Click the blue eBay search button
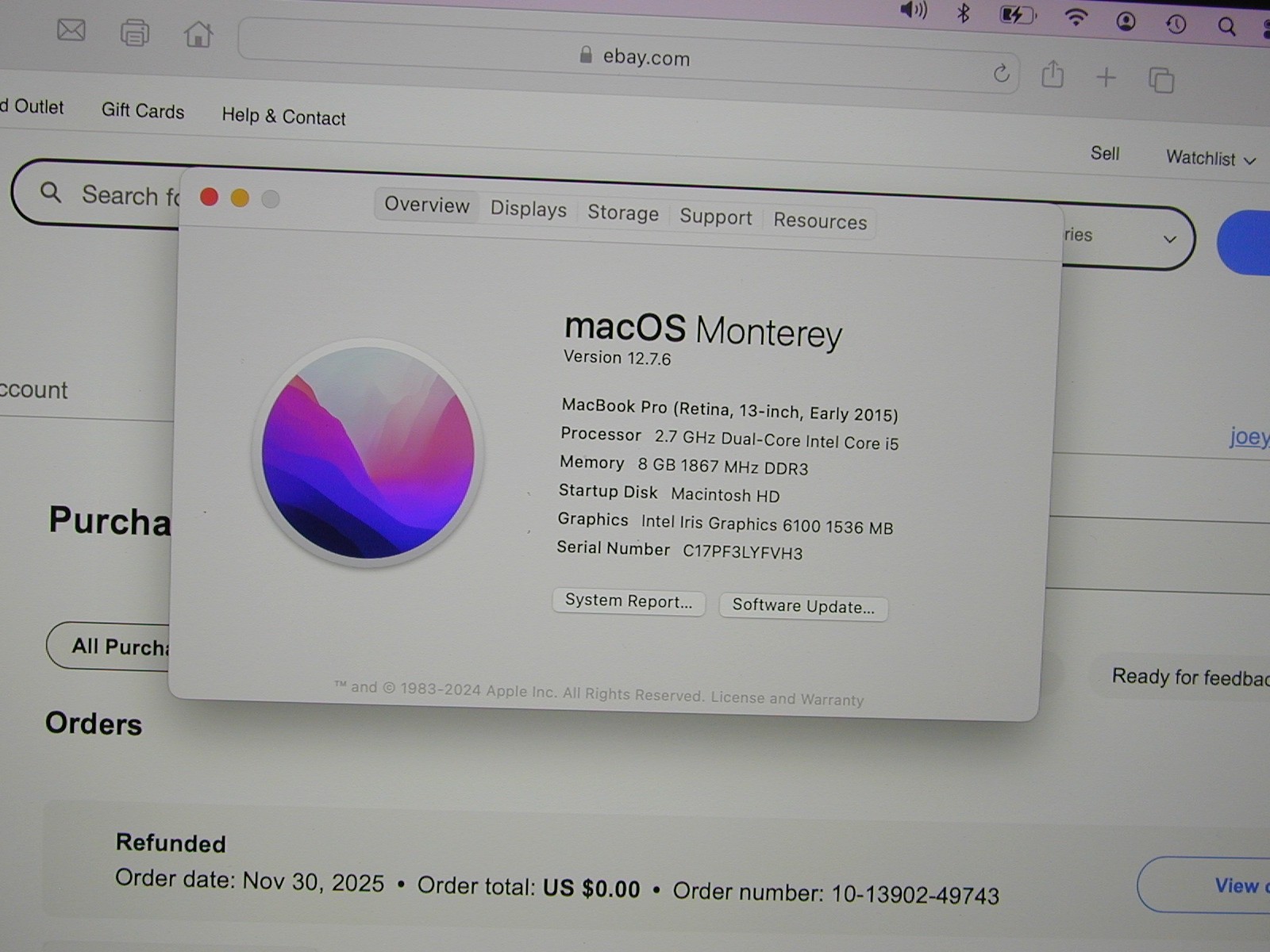Image resolution: width=1270 pixels, height=952 pixels. click(1245, 243)
